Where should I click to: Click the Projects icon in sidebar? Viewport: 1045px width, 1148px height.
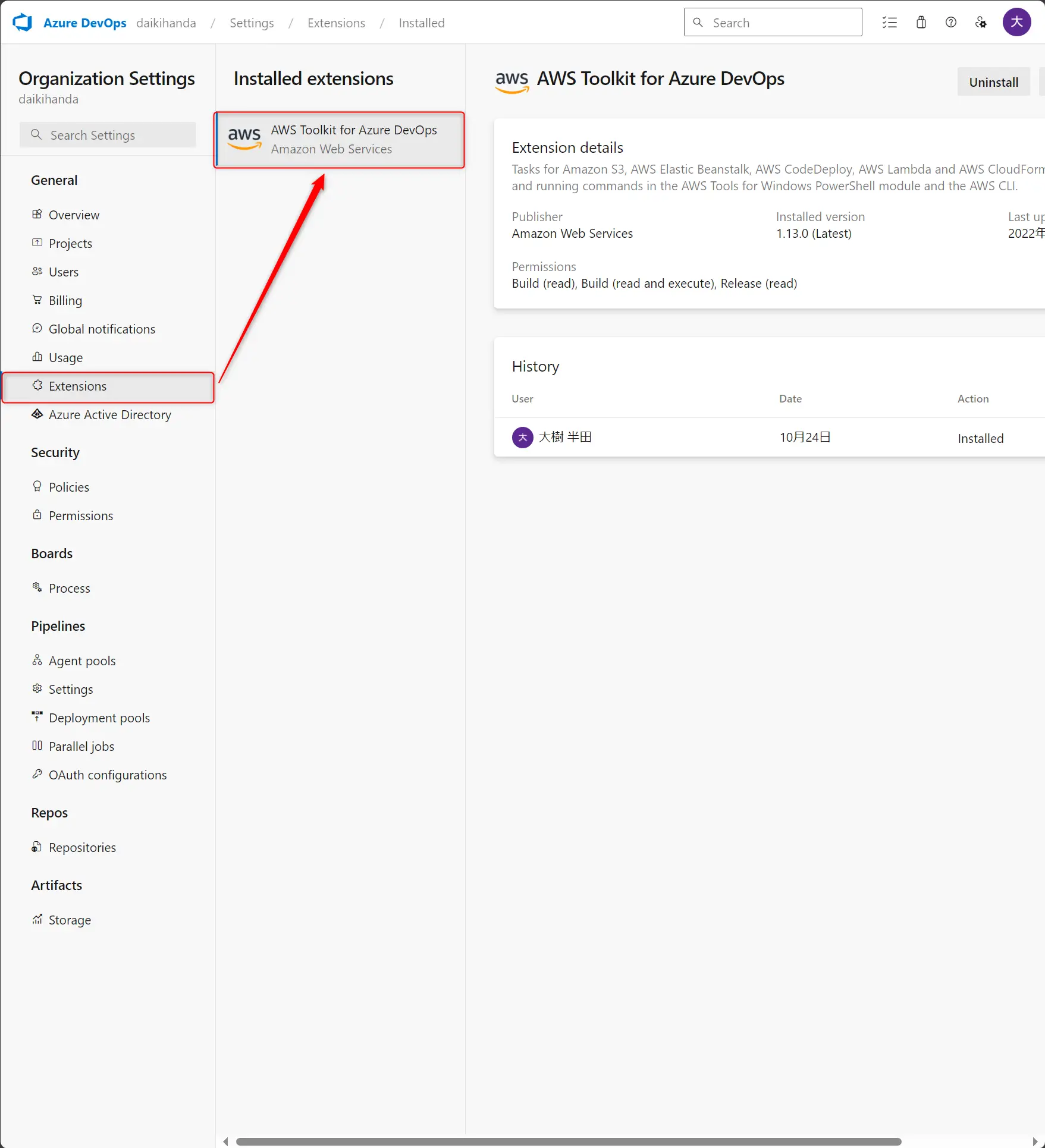[37, 243]
